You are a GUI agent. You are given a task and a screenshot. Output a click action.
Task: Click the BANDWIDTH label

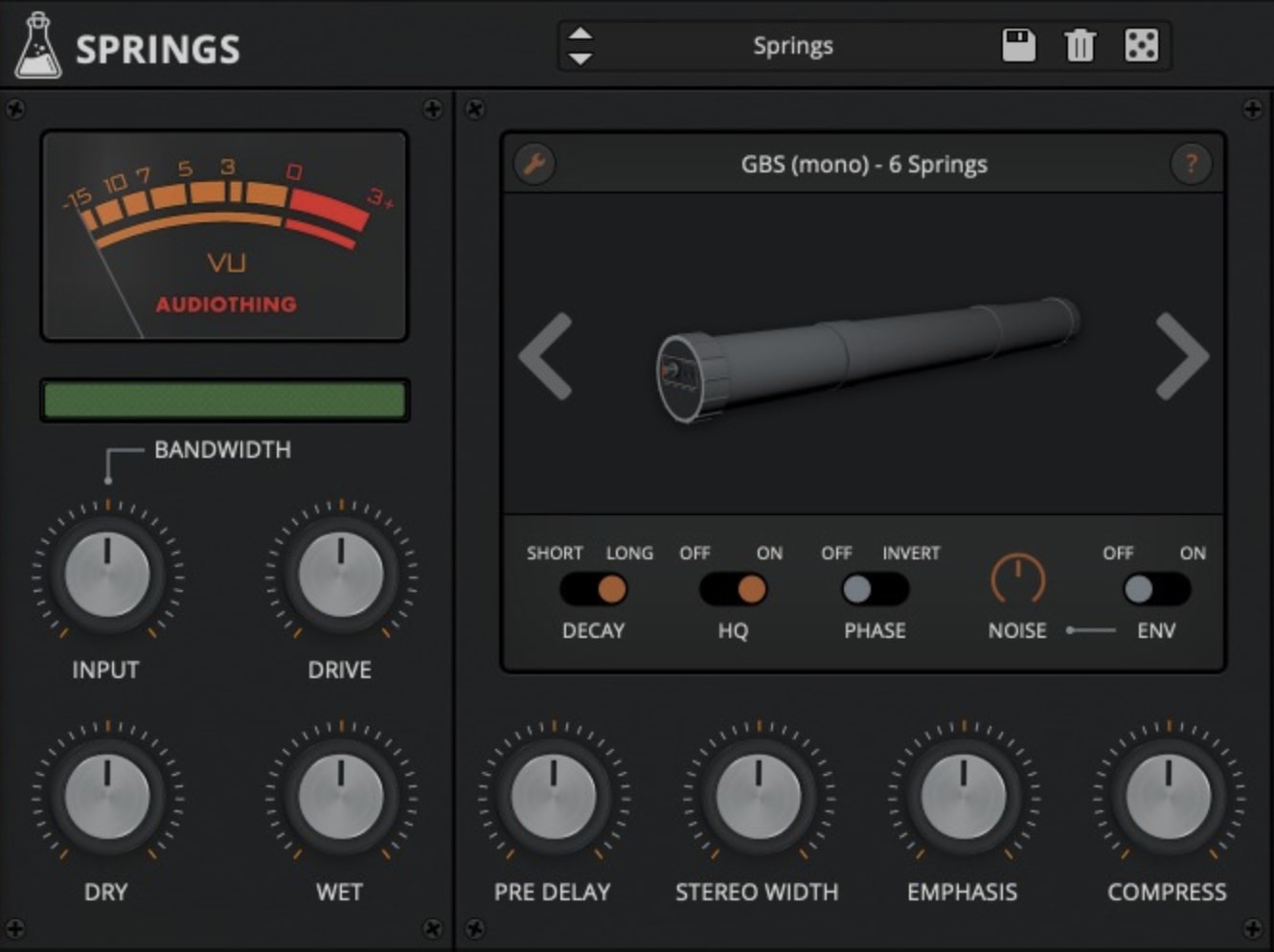point(222,449)
